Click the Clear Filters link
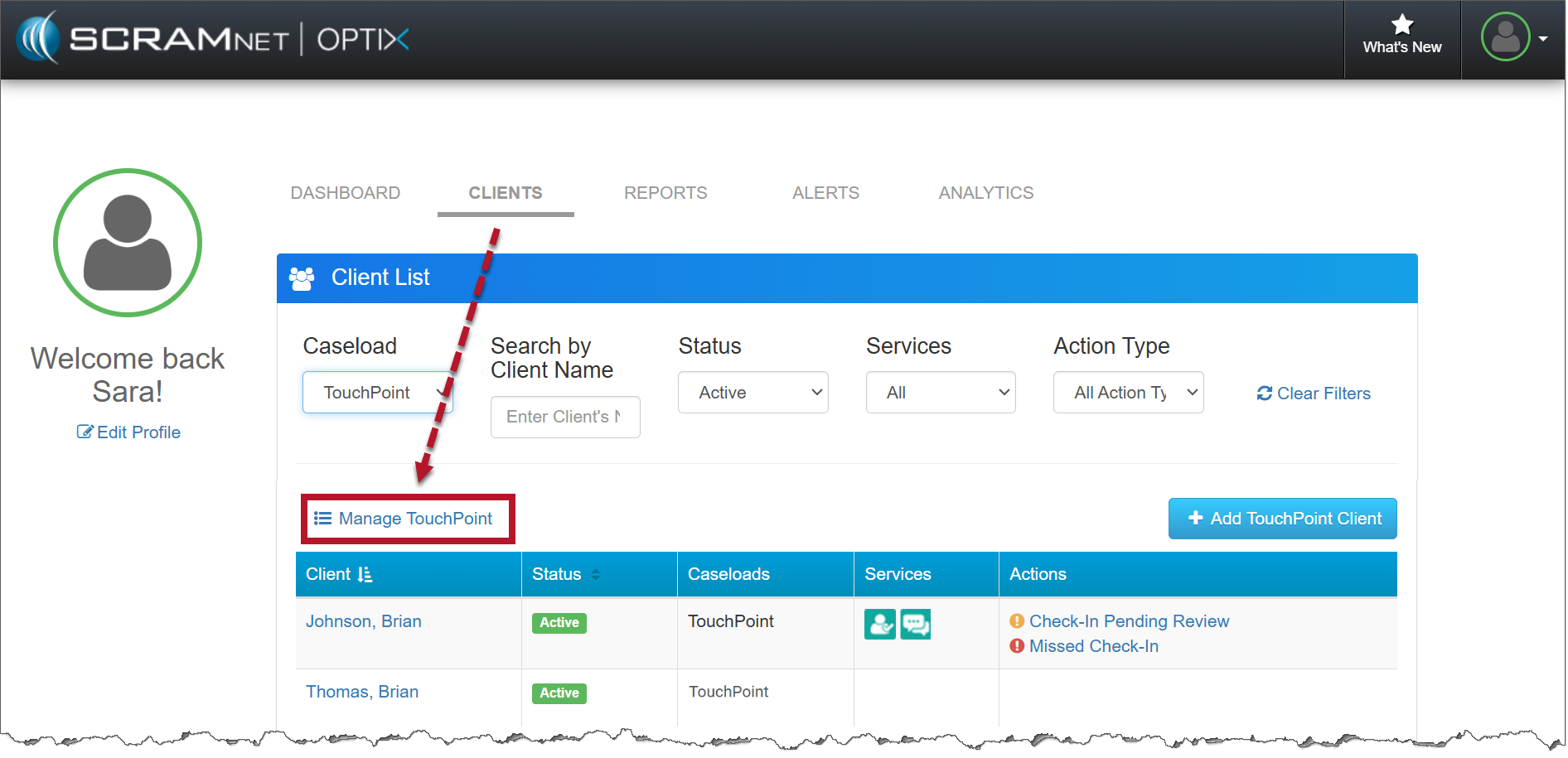The height and width of the screenshot is (758, 1568). click(1314, 393)
